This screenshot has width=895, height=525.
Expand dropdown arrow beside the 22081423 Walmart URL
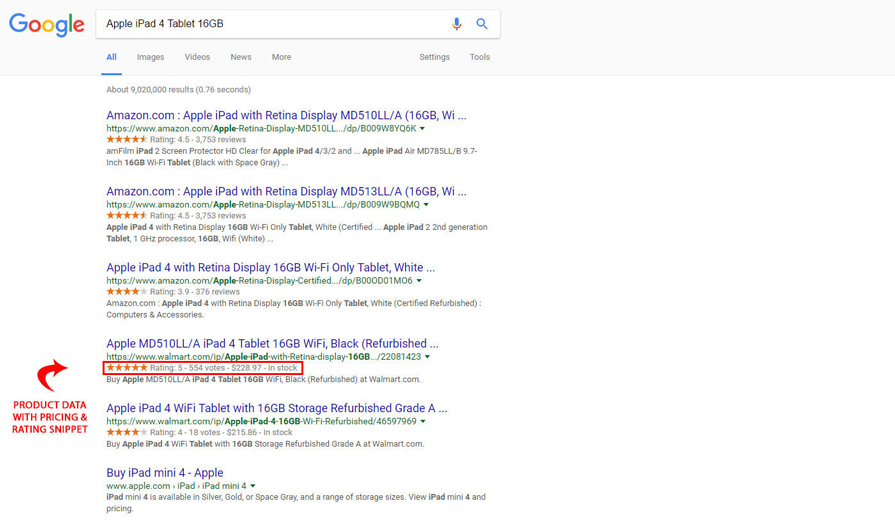(x=427, y=357)
